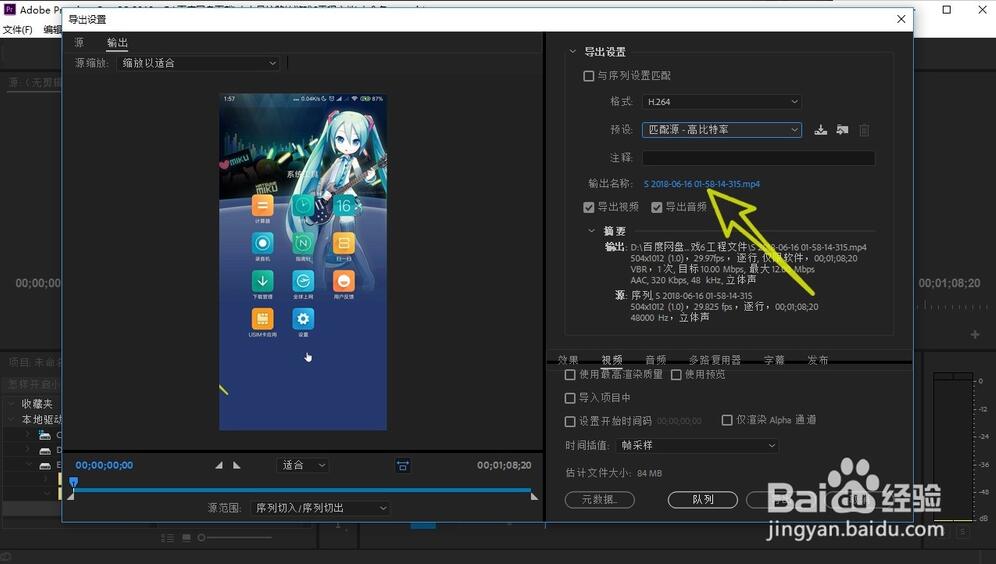
Task: Click the Save Preset icon
Action: 821,130
